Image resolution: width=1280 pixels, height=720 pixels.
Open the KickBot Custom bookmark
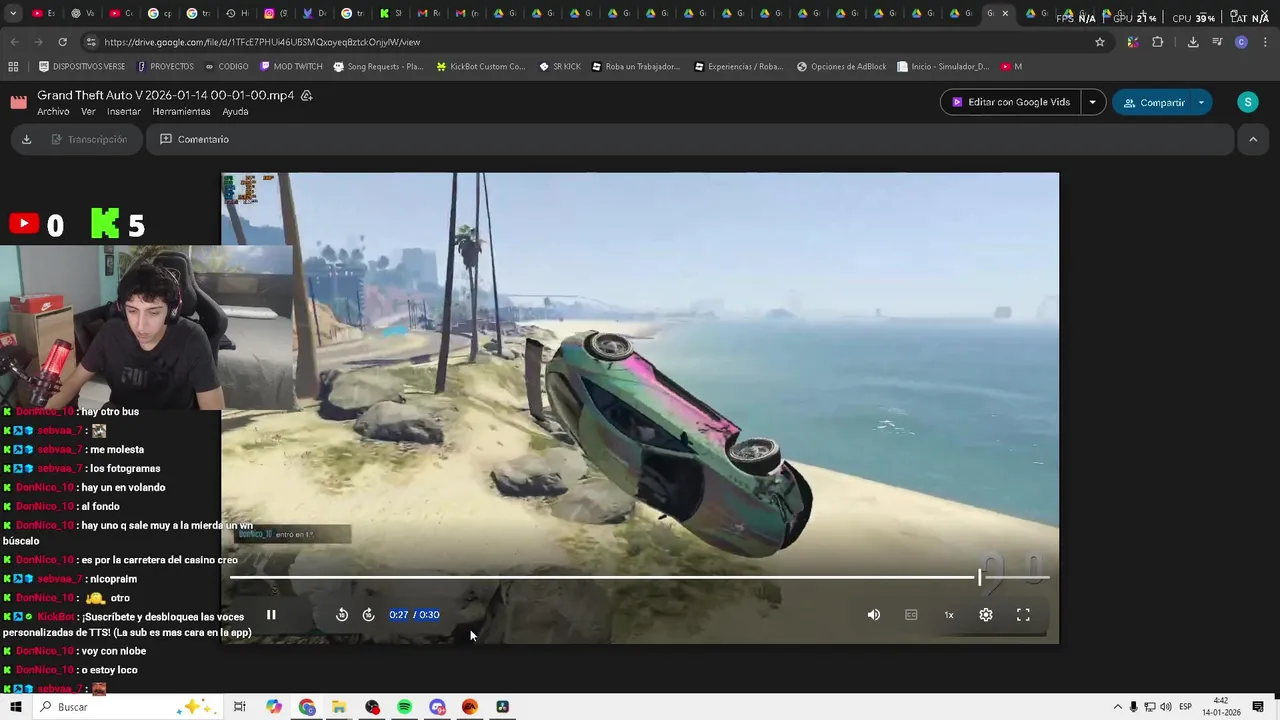pyautogui.click(x=481, y=67)
